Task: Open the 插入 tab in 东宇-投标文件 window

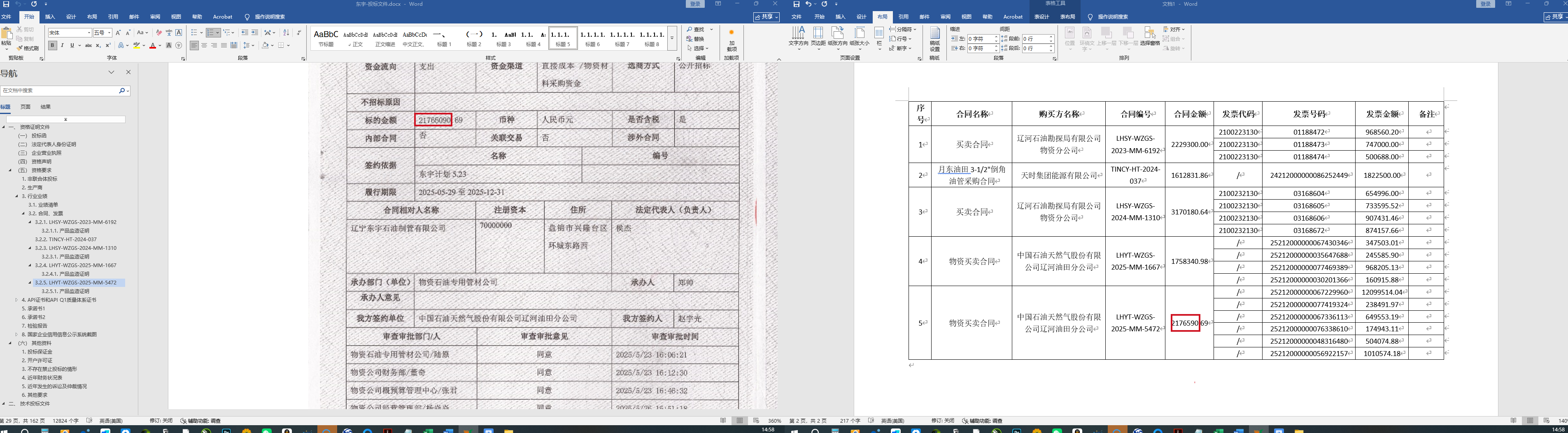Action: tap(50, 17)
